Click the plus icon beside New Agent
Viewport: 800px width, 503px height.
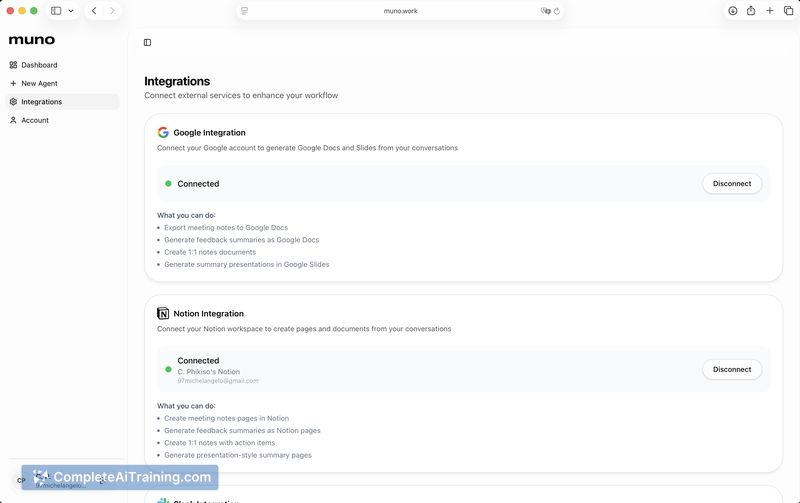click(13, 84)
